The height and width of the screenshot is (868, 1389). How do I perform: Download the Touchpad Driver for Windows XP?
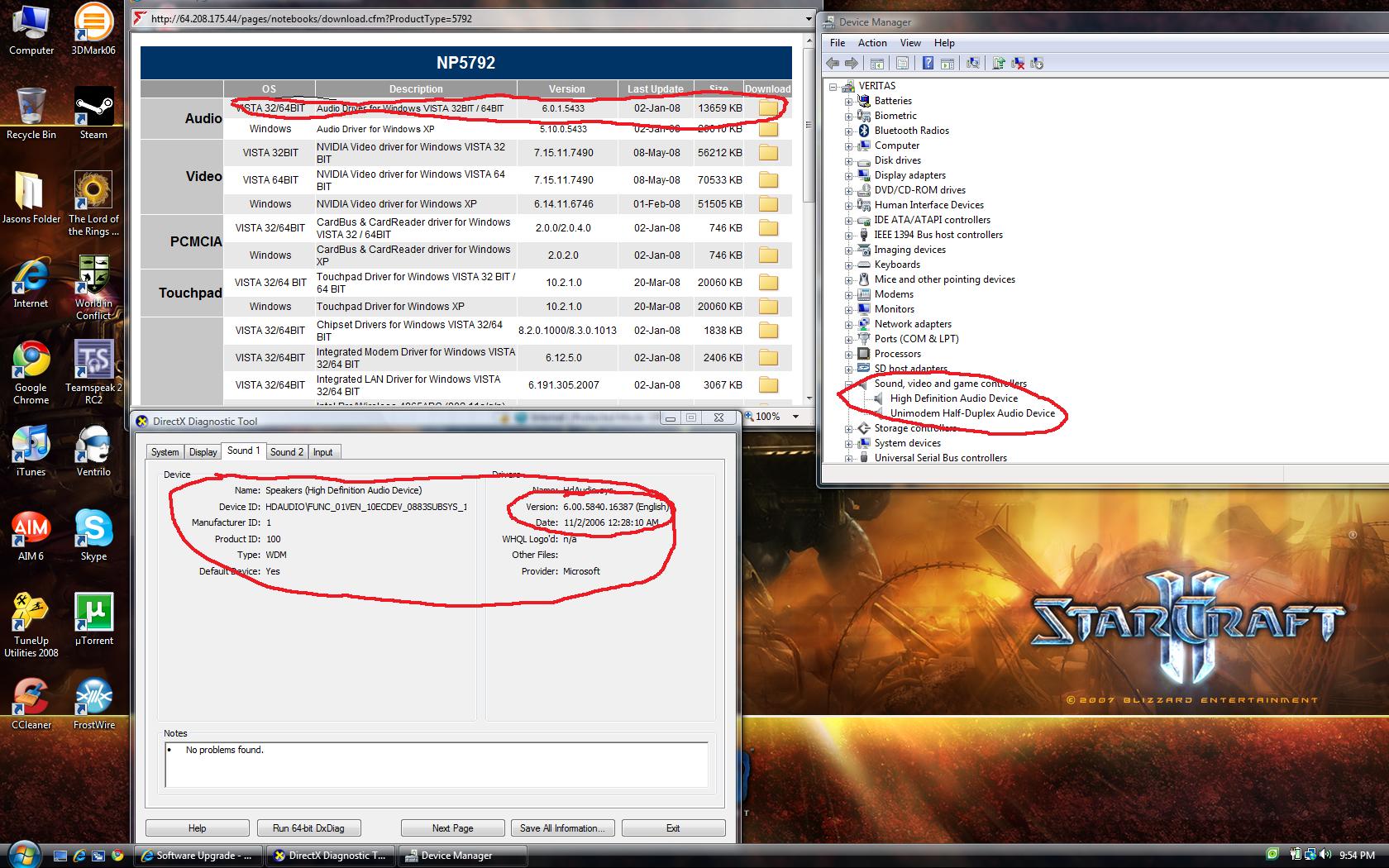[768, 307]
